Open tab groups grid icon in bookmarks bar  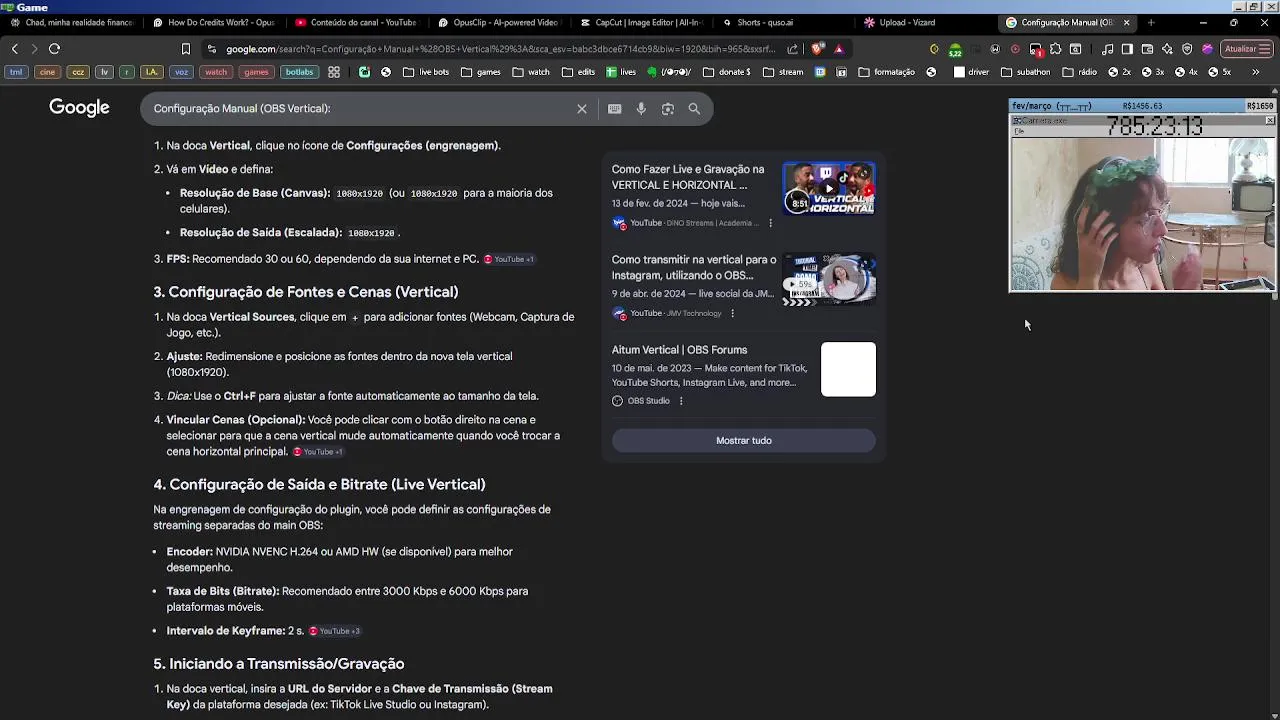point(334,72)
